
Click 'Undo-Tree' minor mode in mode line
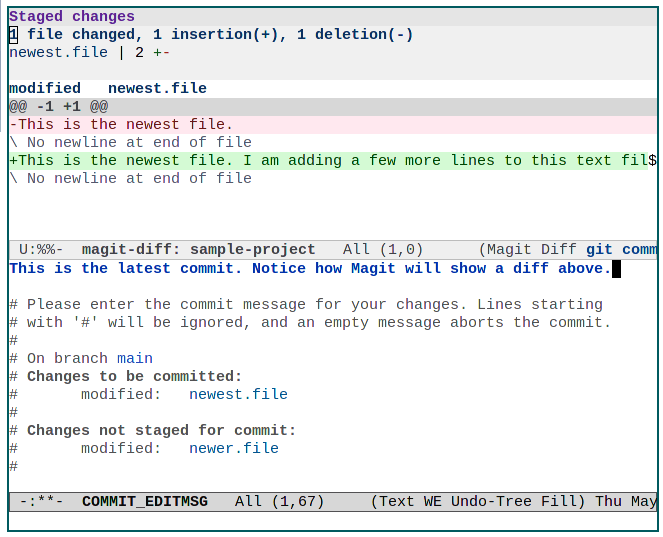tap(491, 501)
